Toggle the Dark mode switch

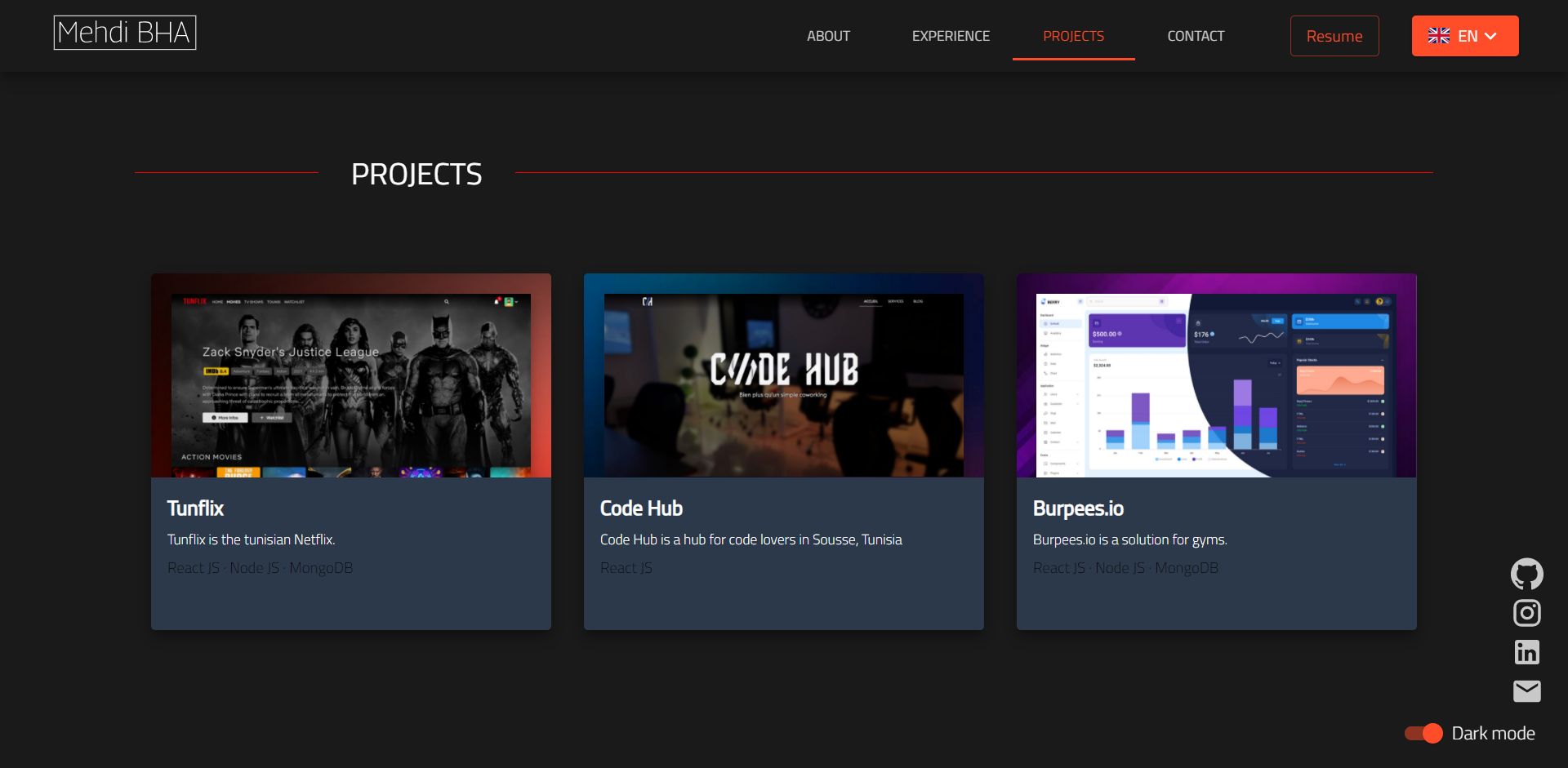(1423, 733)
